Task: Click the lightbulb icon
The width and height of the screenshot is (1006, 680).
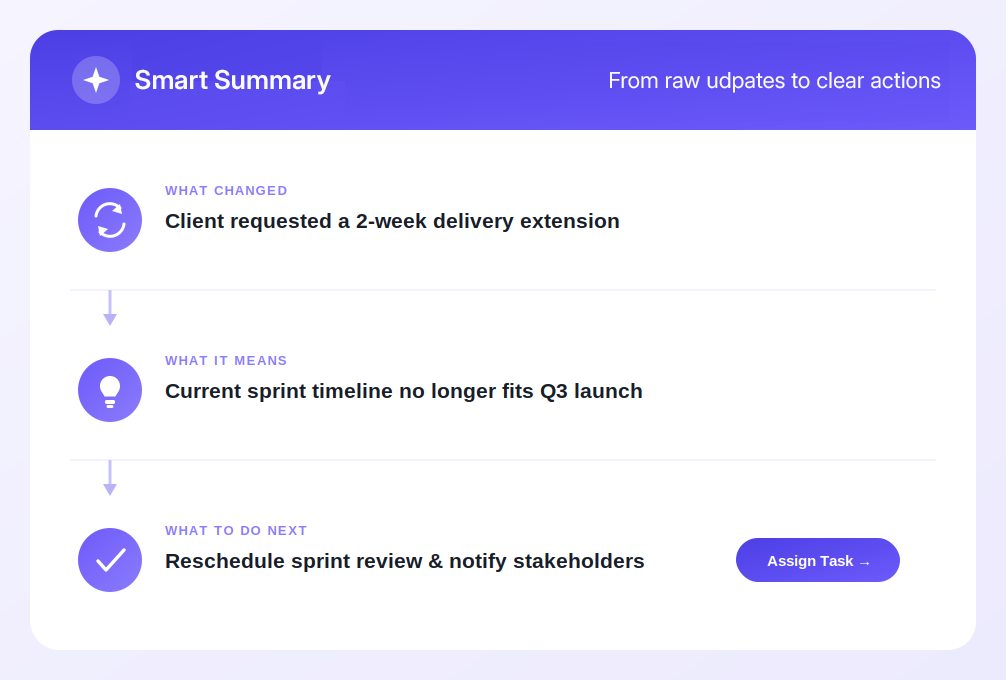Action: [x=110, y=390]
